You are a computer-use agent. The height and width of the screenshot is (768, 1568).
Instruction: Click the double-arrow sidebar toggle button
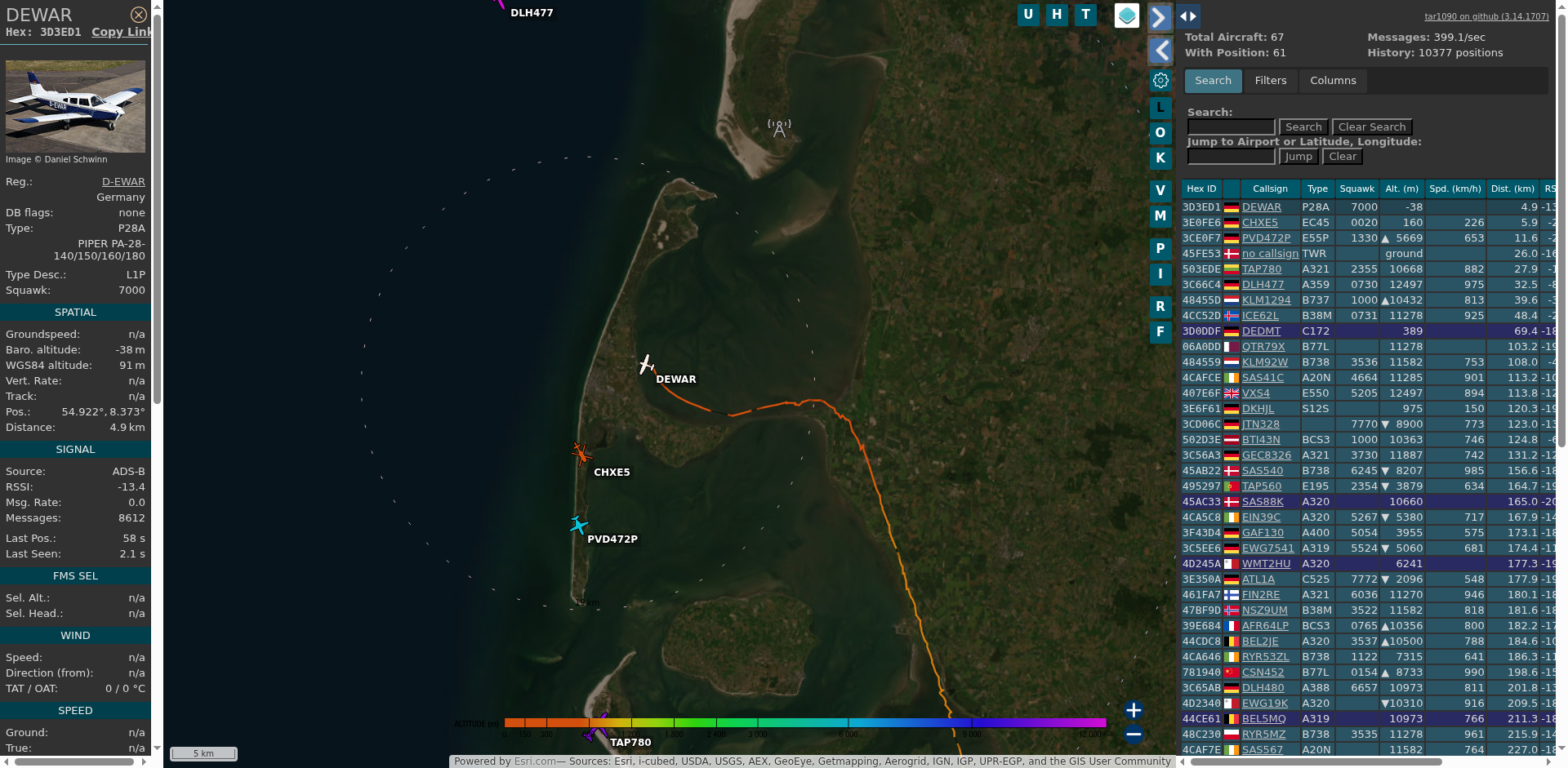1188,16
